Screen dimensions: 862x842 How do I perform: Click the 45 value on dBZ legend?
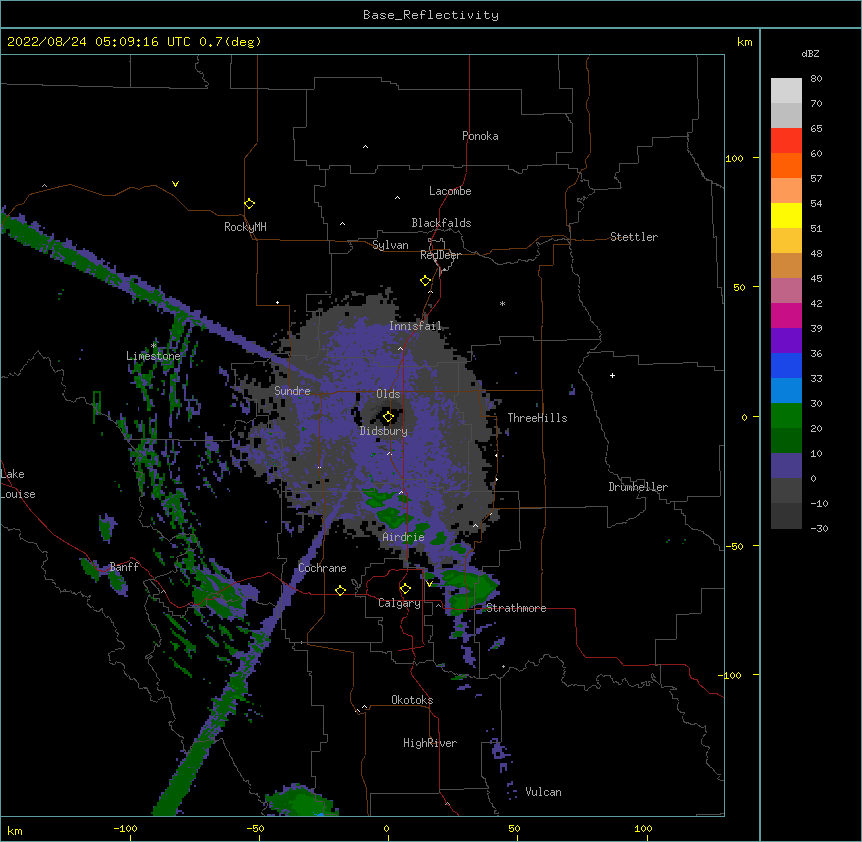[x=816, y=279]
